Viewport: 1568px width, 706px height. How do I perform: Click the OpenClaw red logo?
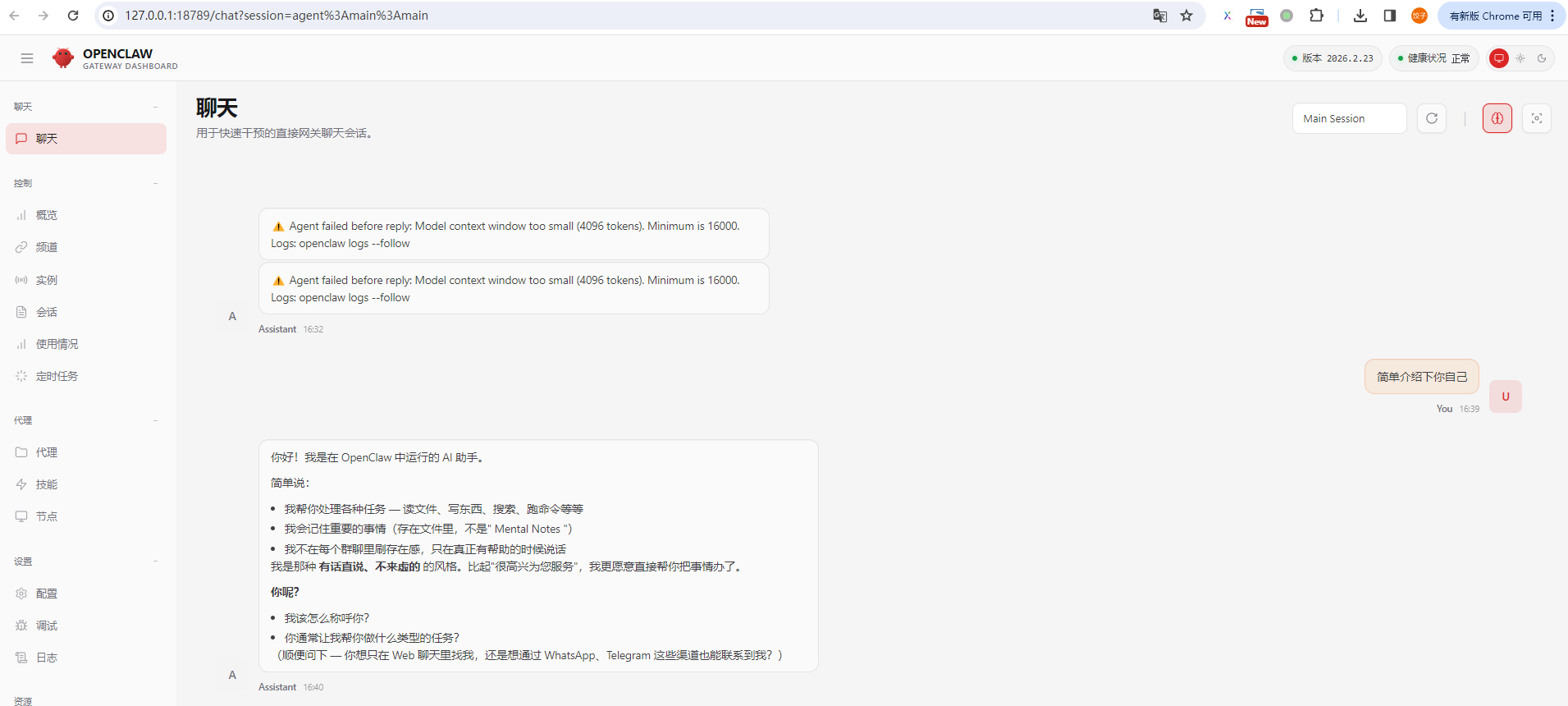(62, 57)
